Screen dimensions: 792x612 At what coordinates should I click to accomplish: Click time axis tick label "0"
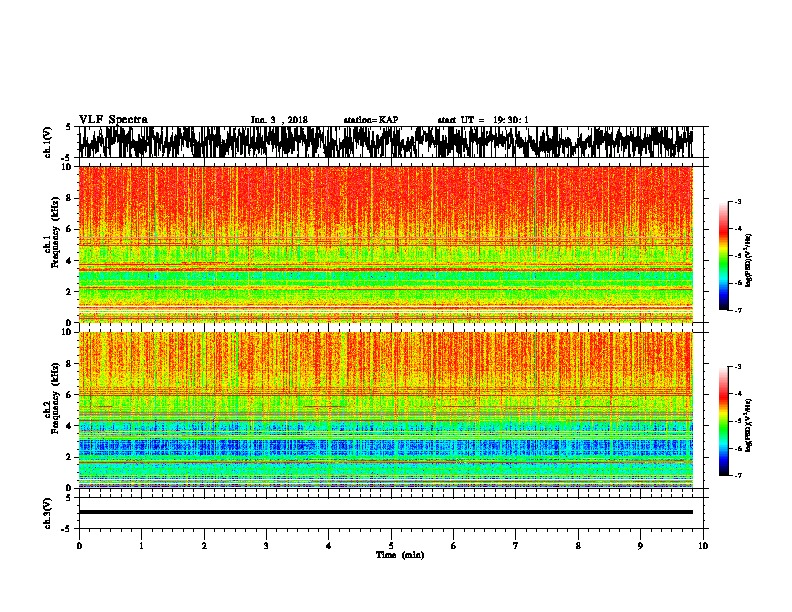79,545
